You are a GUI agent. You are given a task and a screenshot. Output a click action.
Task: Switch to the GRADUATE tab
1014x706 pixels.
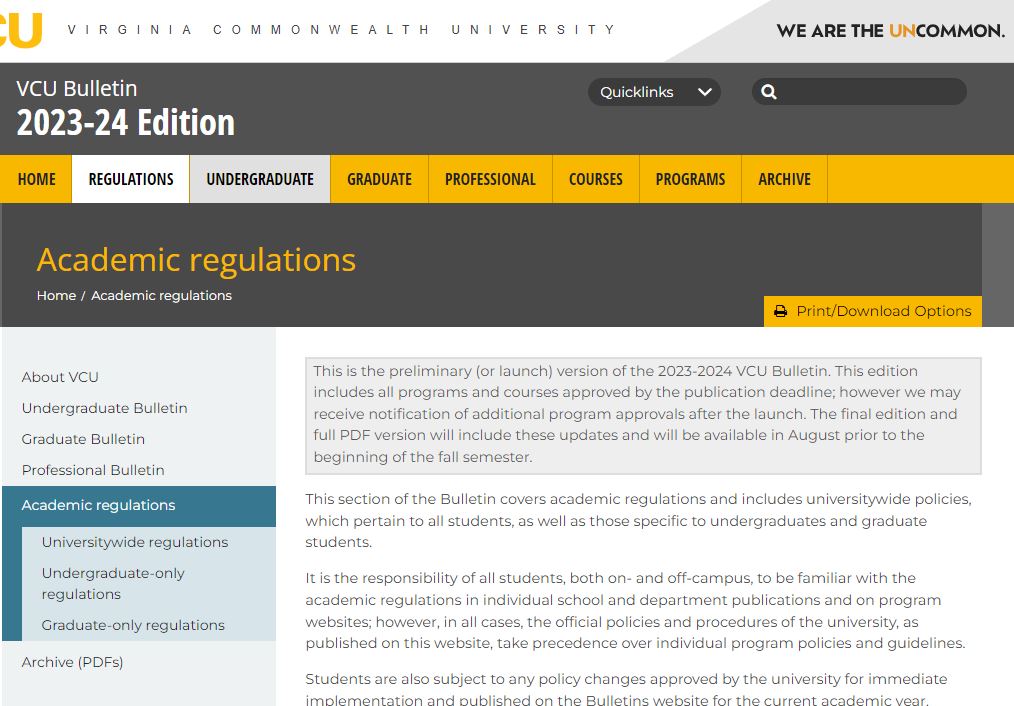[x=379, y=179]
